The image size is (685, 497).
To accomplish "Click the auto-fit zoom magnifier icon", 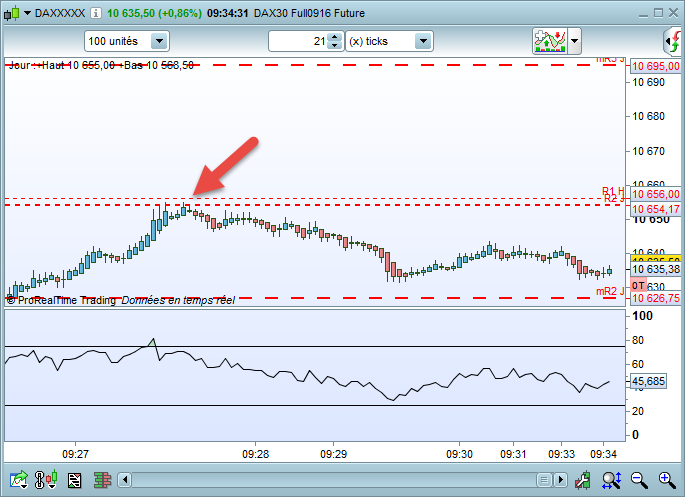I will pos(612,480).
